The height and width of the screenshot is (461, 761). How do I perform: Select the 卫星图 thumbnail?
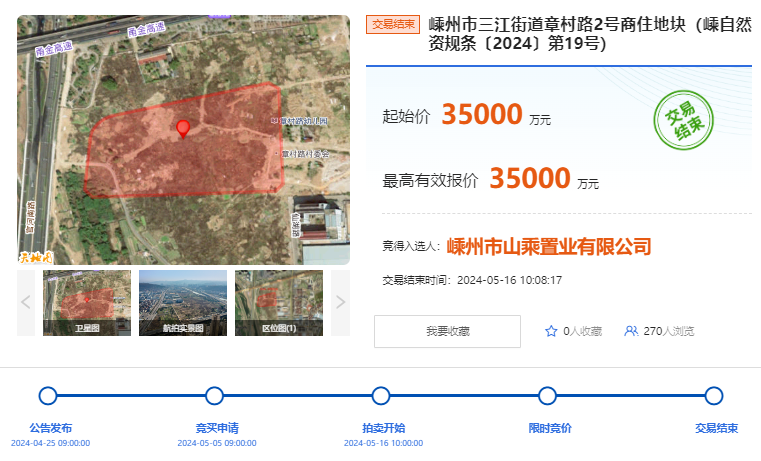(87, 302)
